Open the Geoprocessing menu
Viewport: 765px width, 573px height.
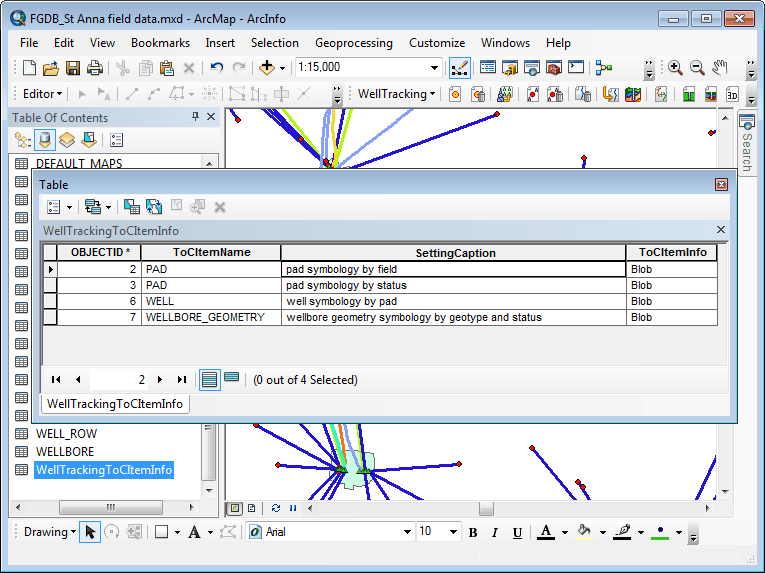click(x=354, y=43)
